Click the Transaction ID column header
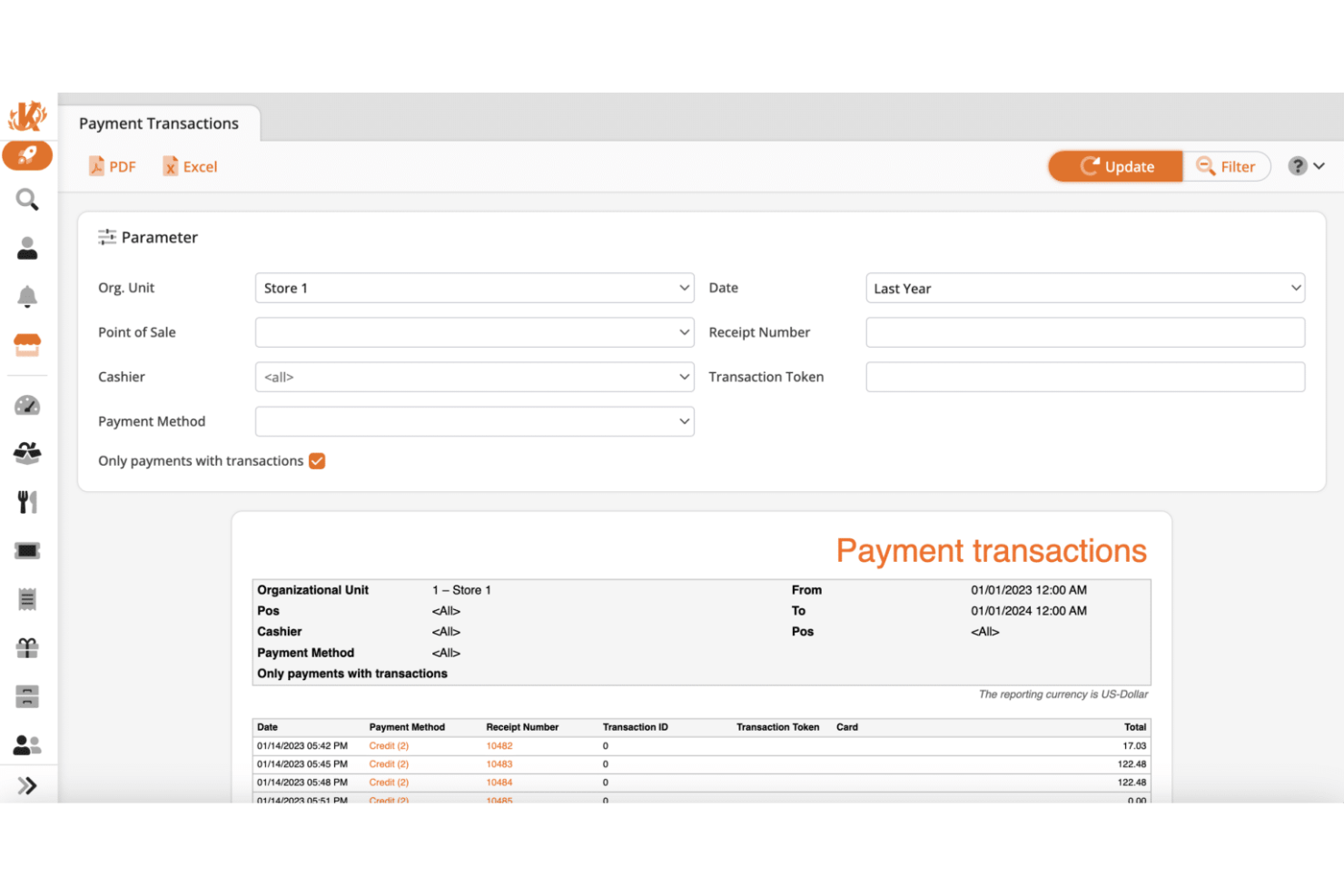1344x896 pixels. click(x=635, y=727)
